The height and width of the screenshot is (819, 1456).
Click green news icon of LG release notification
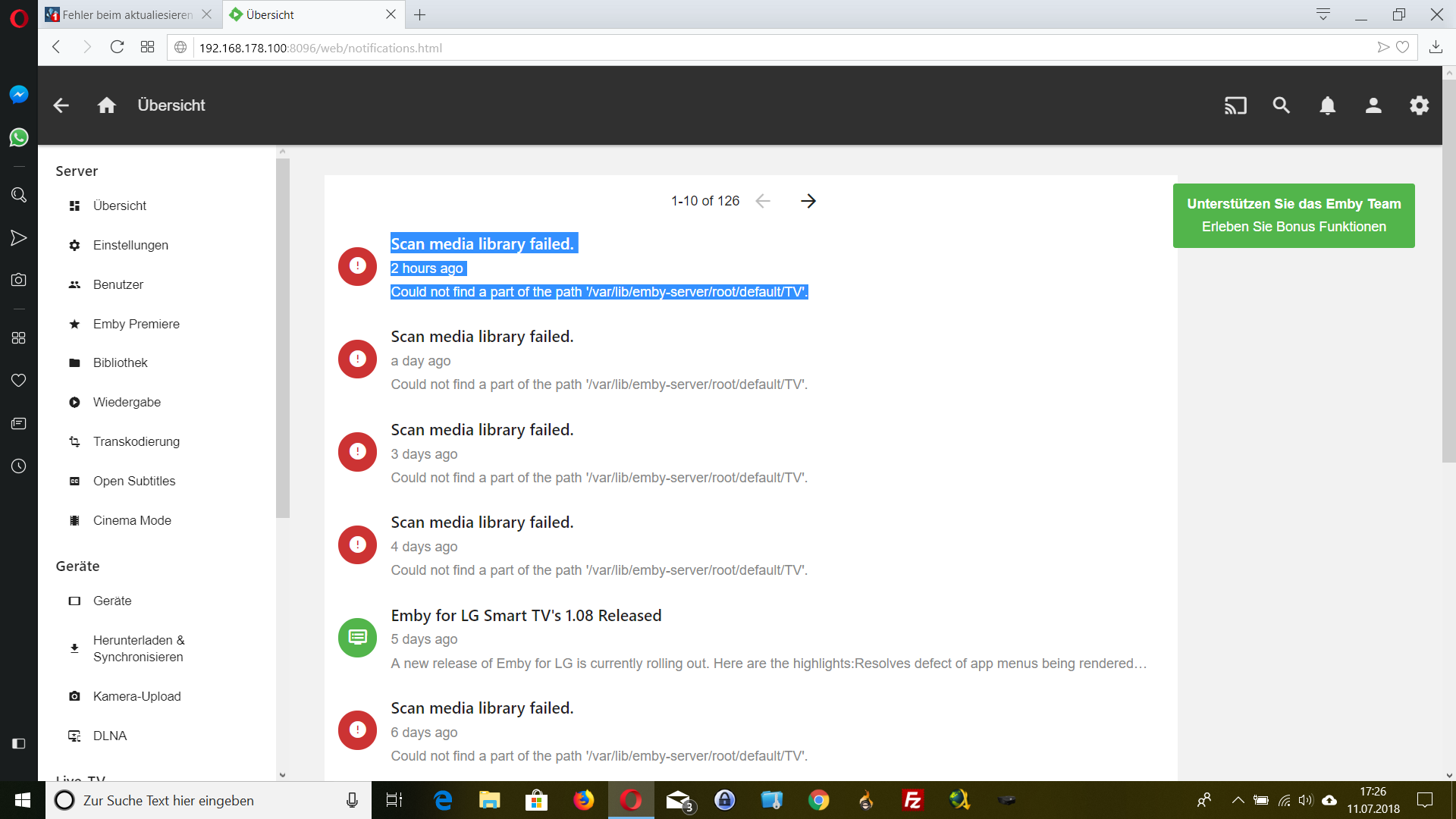[357, 637]
